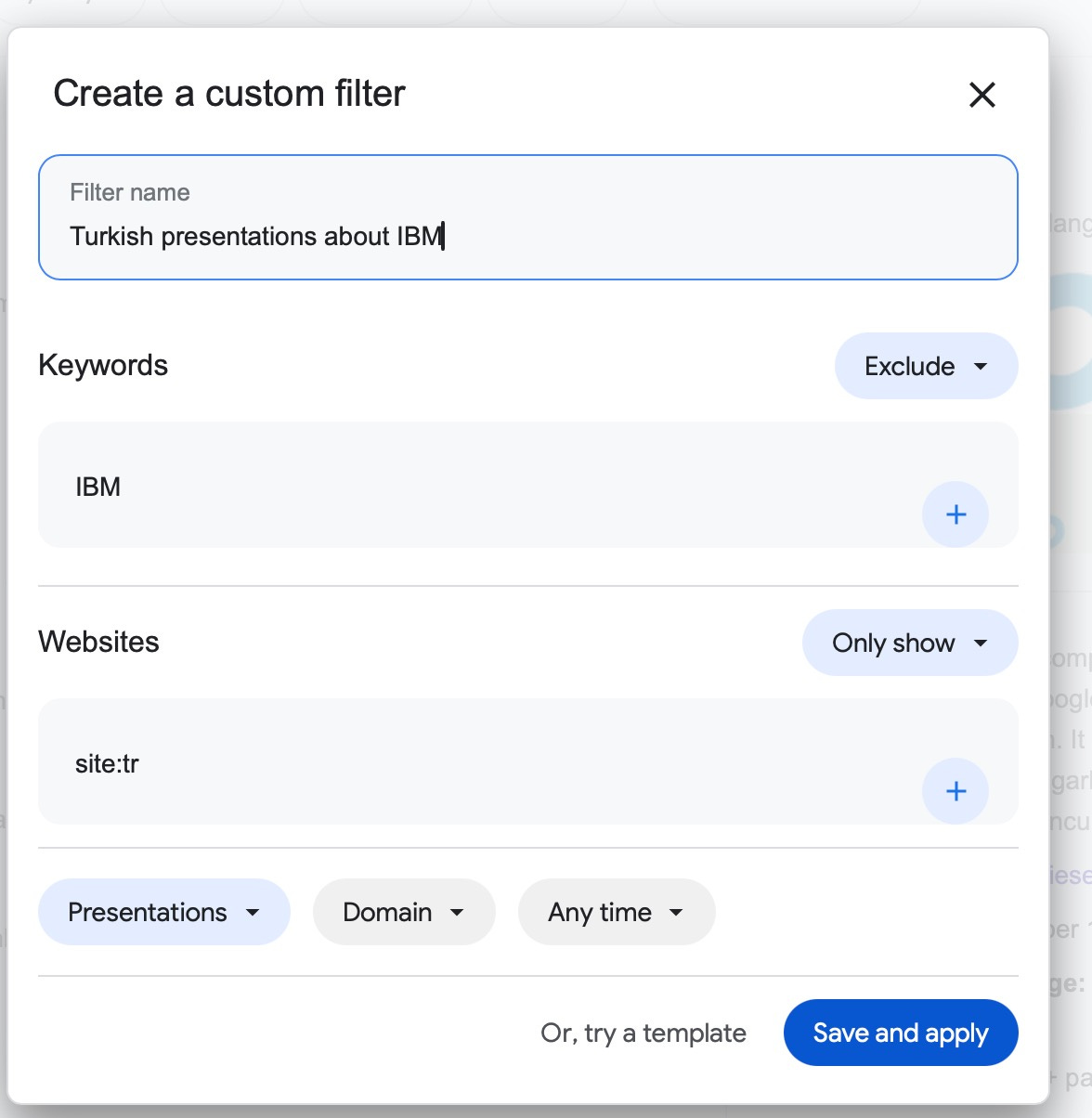Open the Domain dropdown

(404, 912)
